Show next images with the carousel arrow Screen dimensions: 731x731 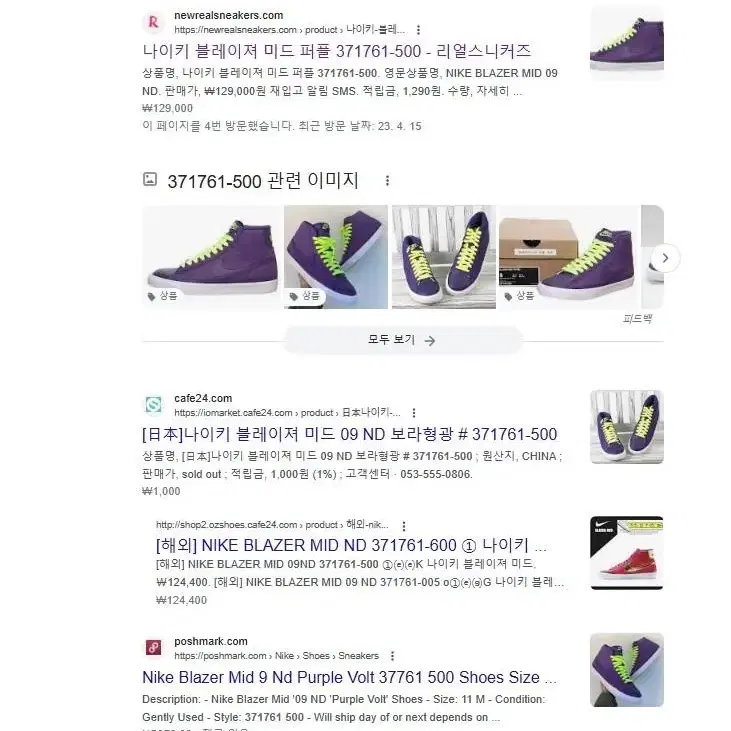pos(665,258)
